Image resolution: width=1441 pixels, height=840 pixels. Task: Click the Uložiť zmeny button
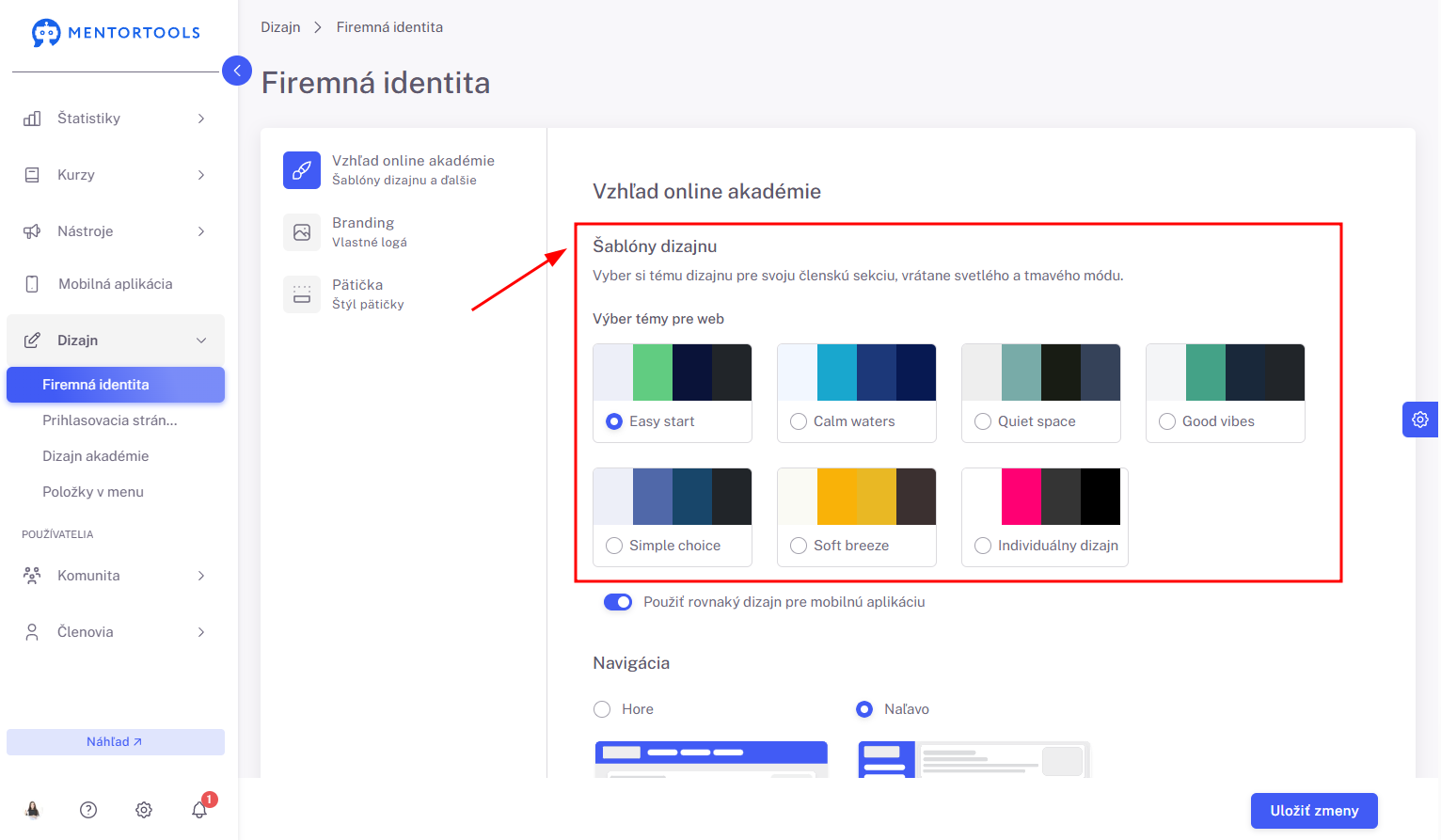coord(1314,811)
